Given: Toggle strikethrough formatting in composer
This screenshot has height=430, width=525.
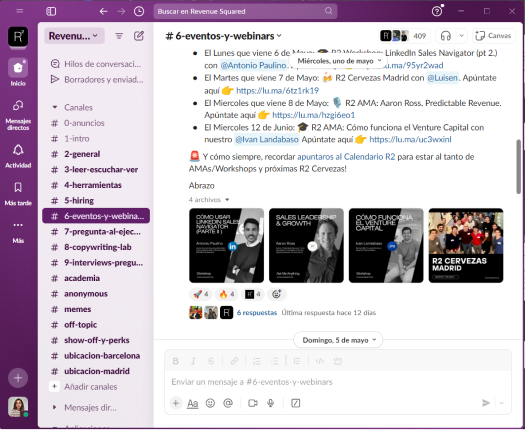Looking at the screenshot, I should [x=211, y=361].
